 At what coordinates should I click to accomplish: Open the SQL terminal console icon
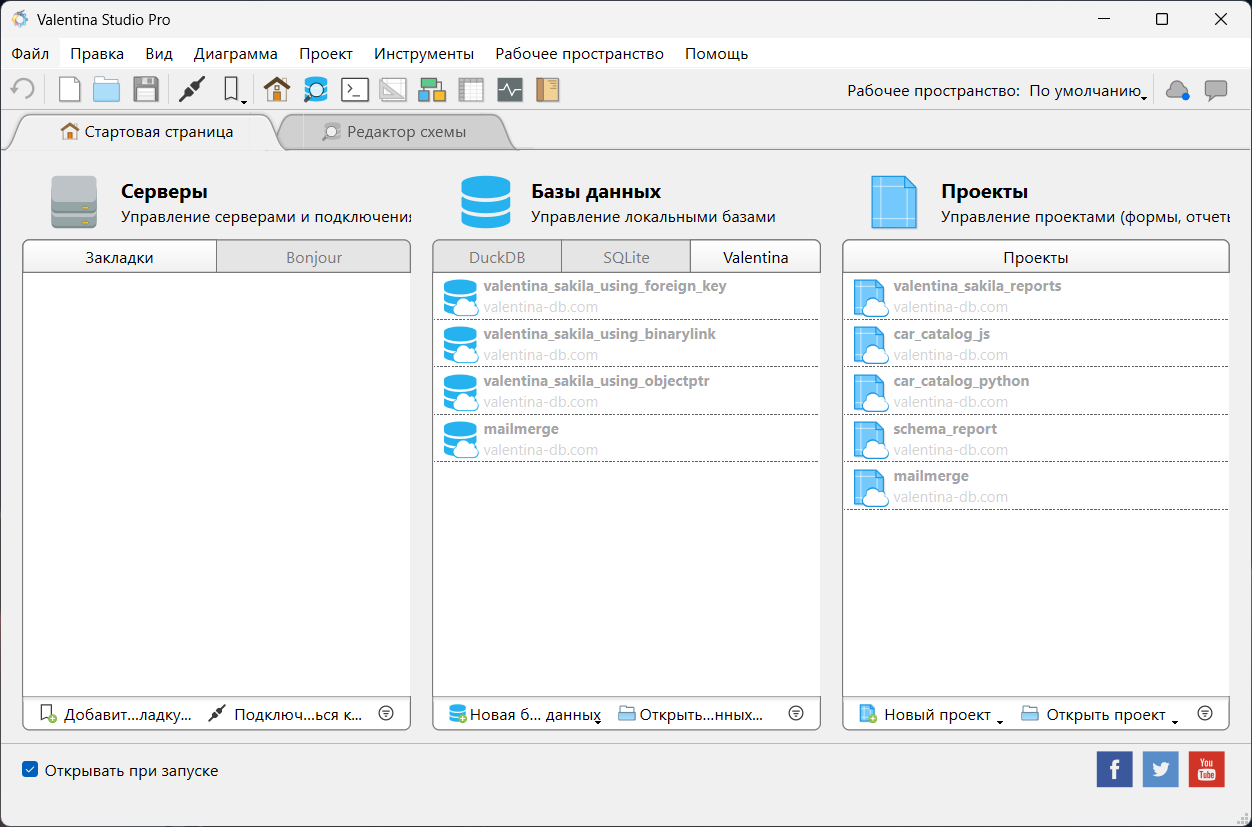tap(355, 90)
